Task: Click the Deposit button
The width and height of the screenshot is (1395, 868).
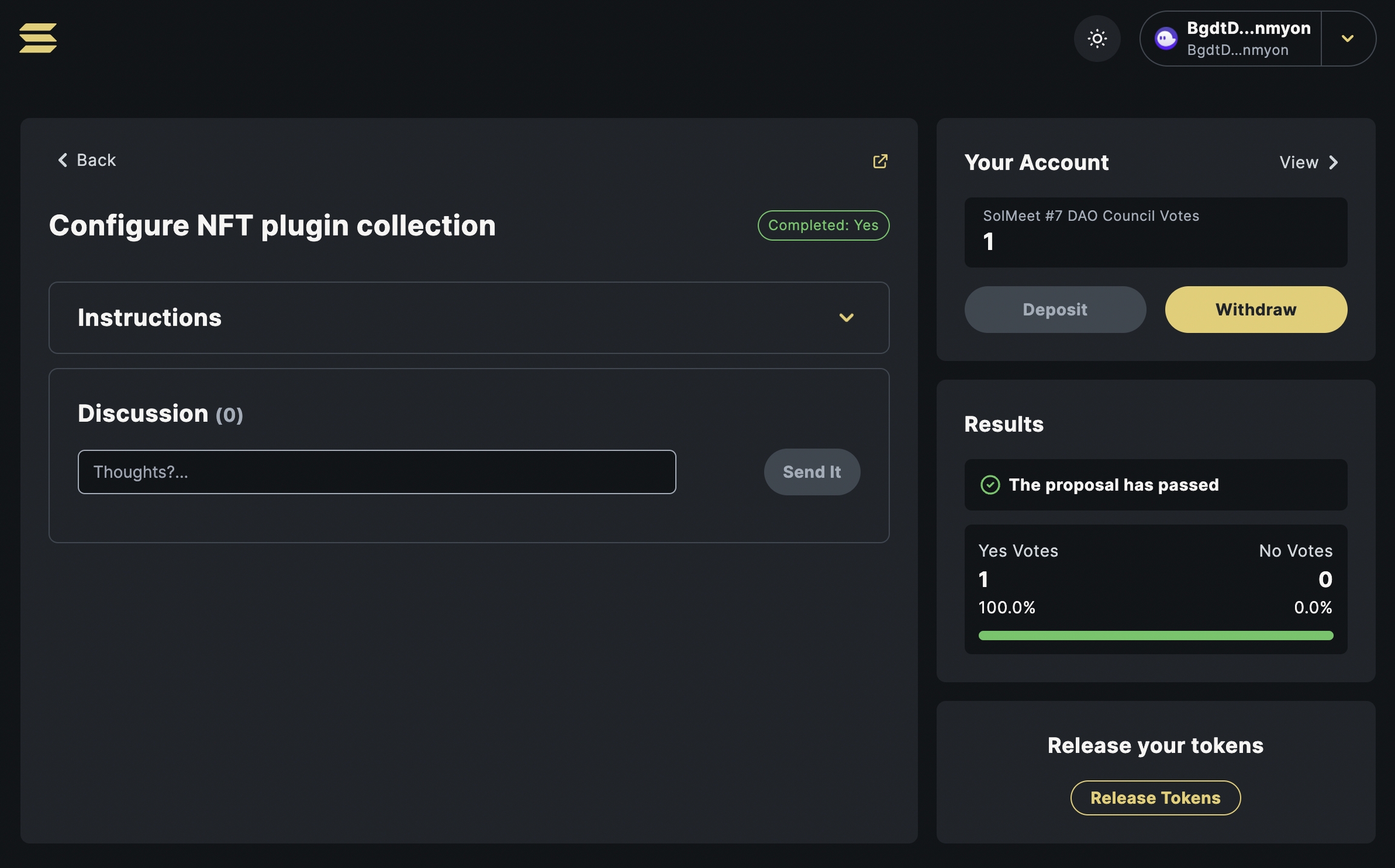Action: (1055, 310)
